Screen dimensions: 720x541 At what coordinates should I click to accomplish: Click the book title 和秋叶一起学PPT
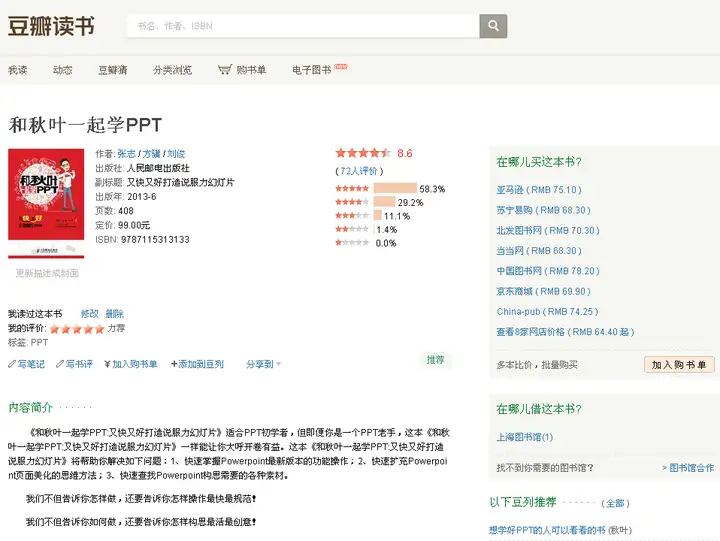[x=85, y=125]
